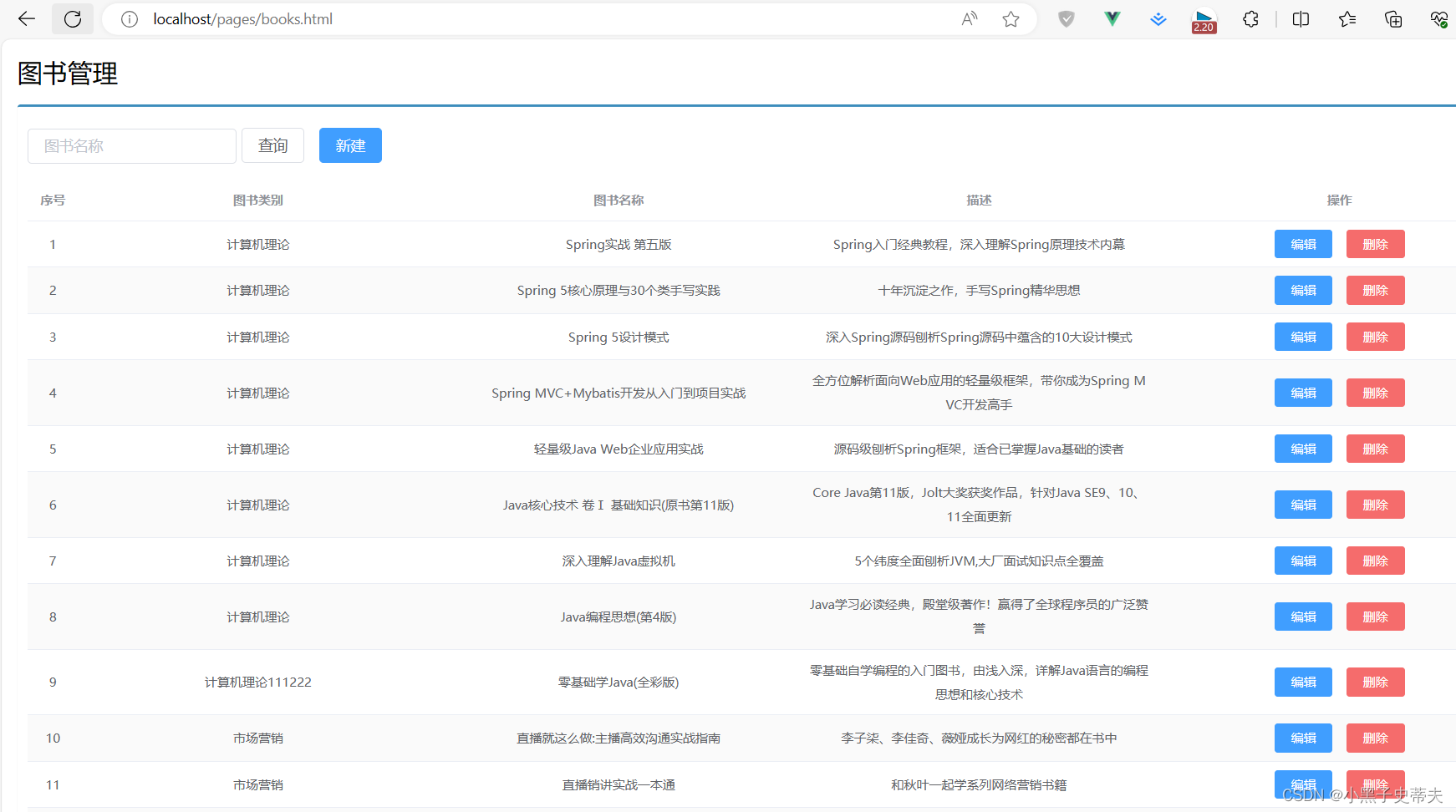The height and width of the screenshot is (812, 1456).
Task: View site information icon in address bar
Action: tap(130, 19)
